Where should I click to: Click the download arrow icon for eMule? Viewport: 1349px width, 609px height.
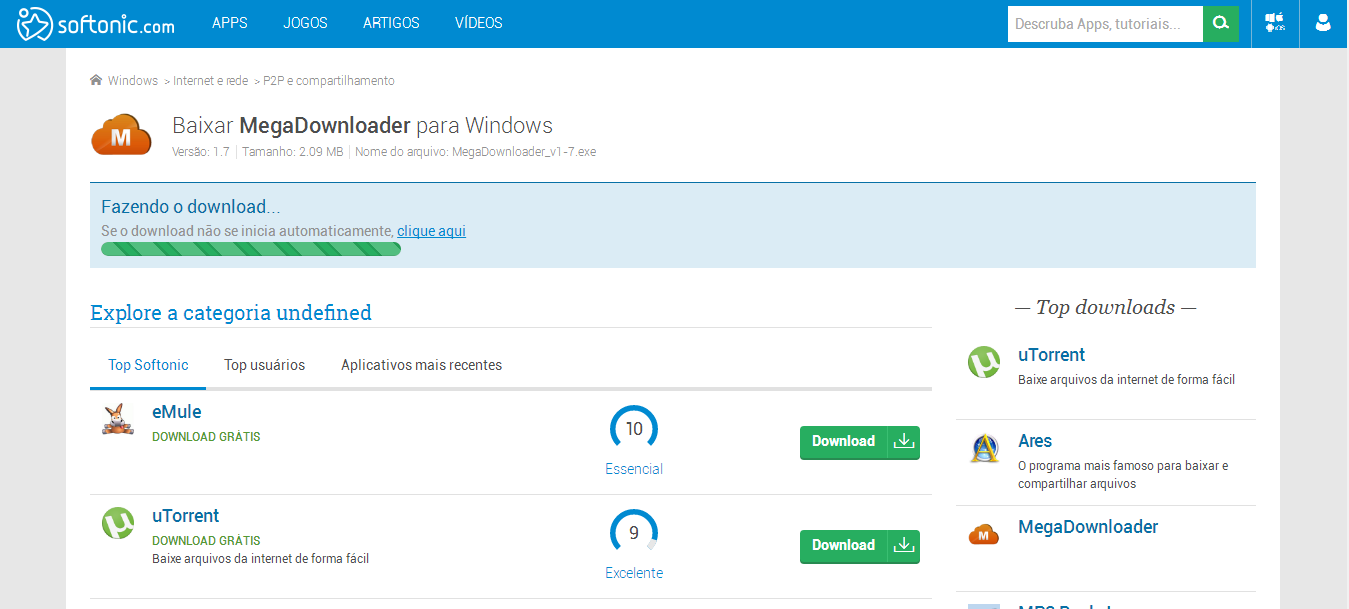(x=904, y=441)
